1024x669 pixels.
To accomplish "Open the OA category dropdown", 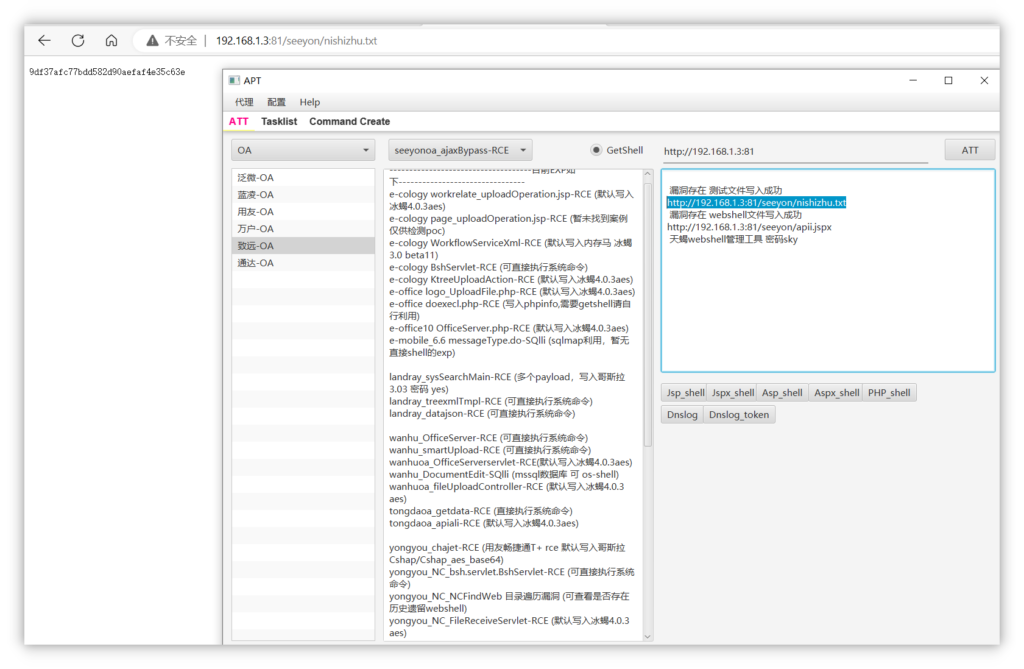I will [303, 150].
